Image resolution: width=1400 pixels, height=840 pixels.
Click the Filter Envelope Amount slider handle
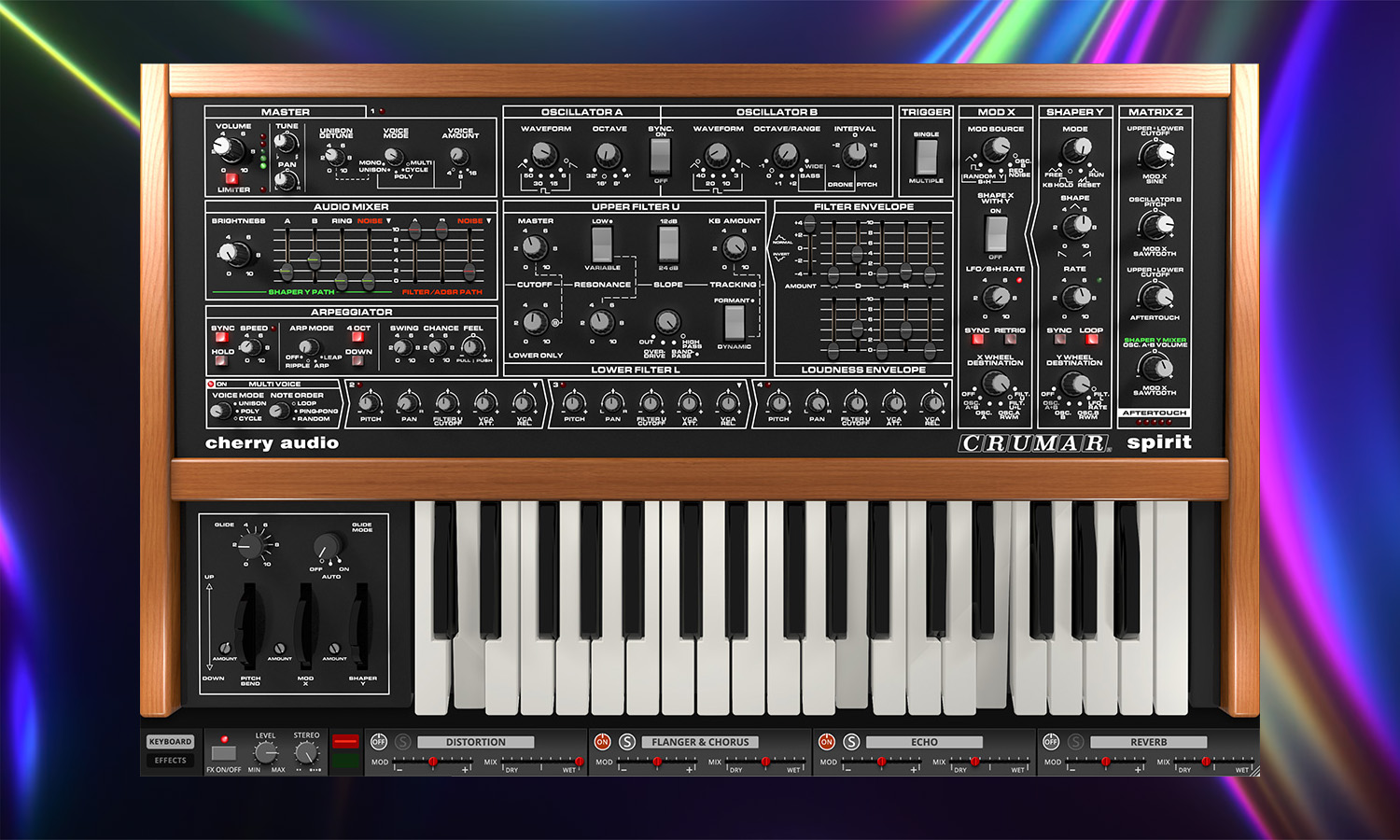click(x=808, y=224)
